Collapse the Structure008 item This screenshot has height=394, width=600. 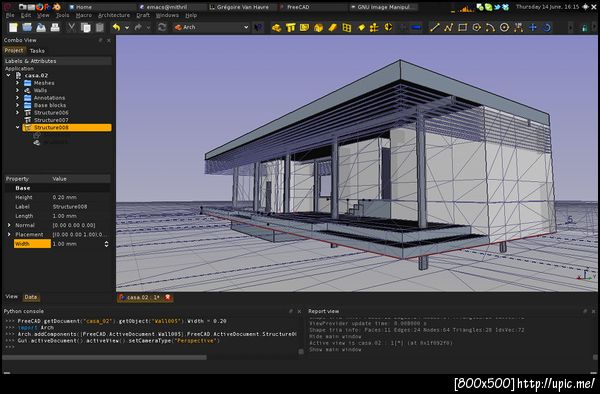tap(18, 127)
